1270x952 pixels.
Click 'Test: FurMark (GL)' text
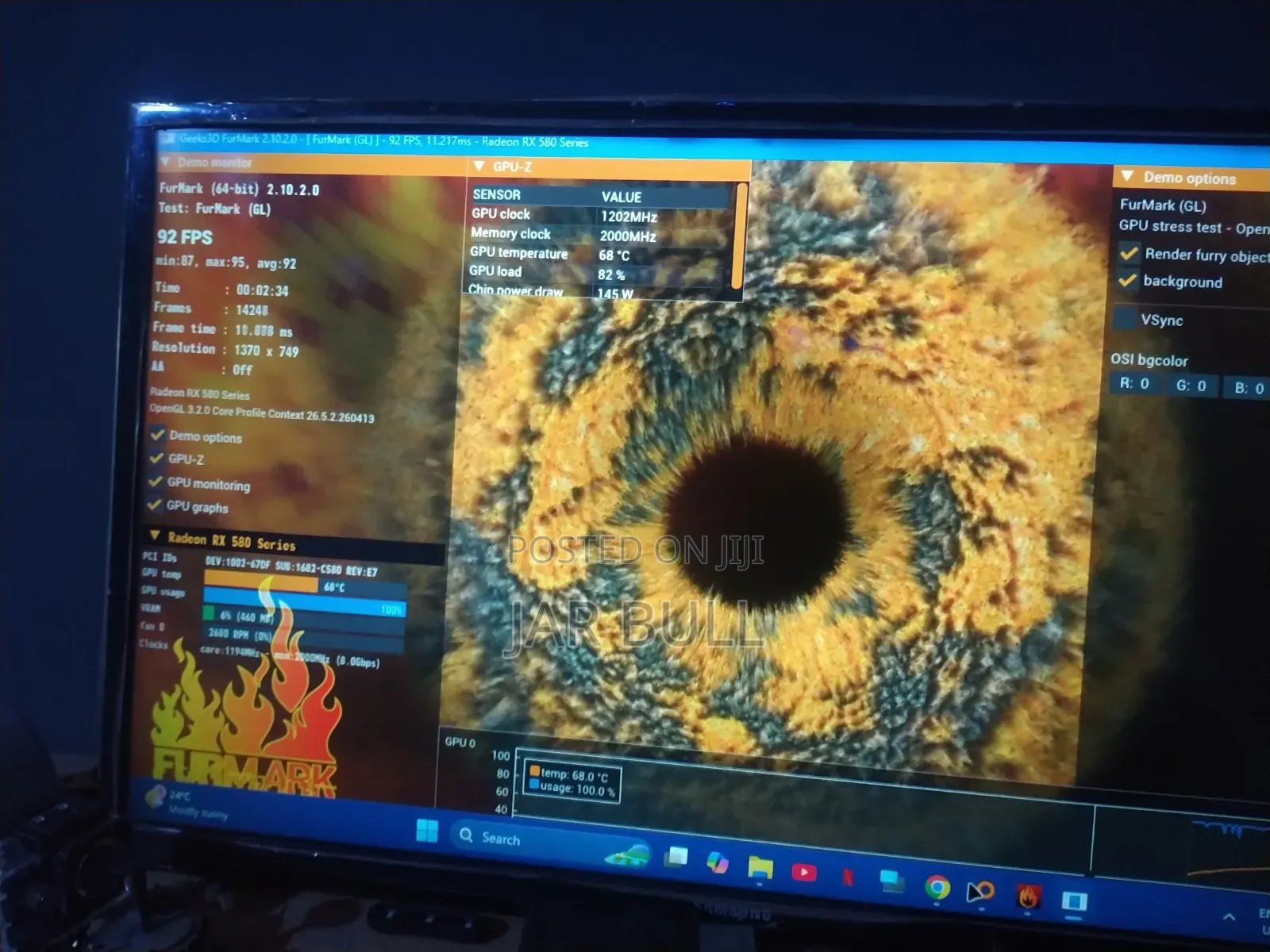pyautogui.click(x=214, y=208)
